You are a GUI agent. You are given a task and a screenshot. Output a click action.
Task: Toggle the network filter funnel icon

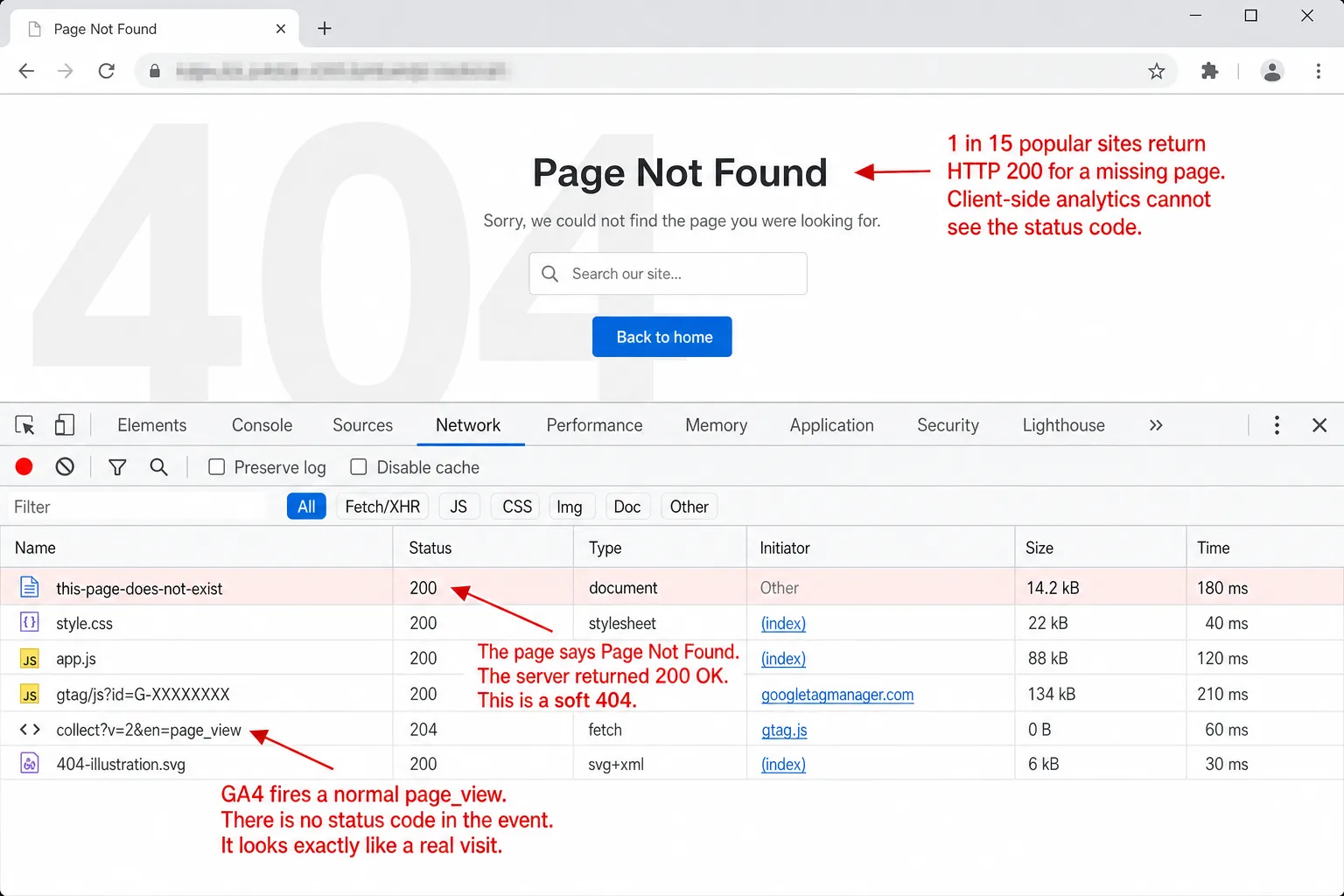tap(117, 467)
